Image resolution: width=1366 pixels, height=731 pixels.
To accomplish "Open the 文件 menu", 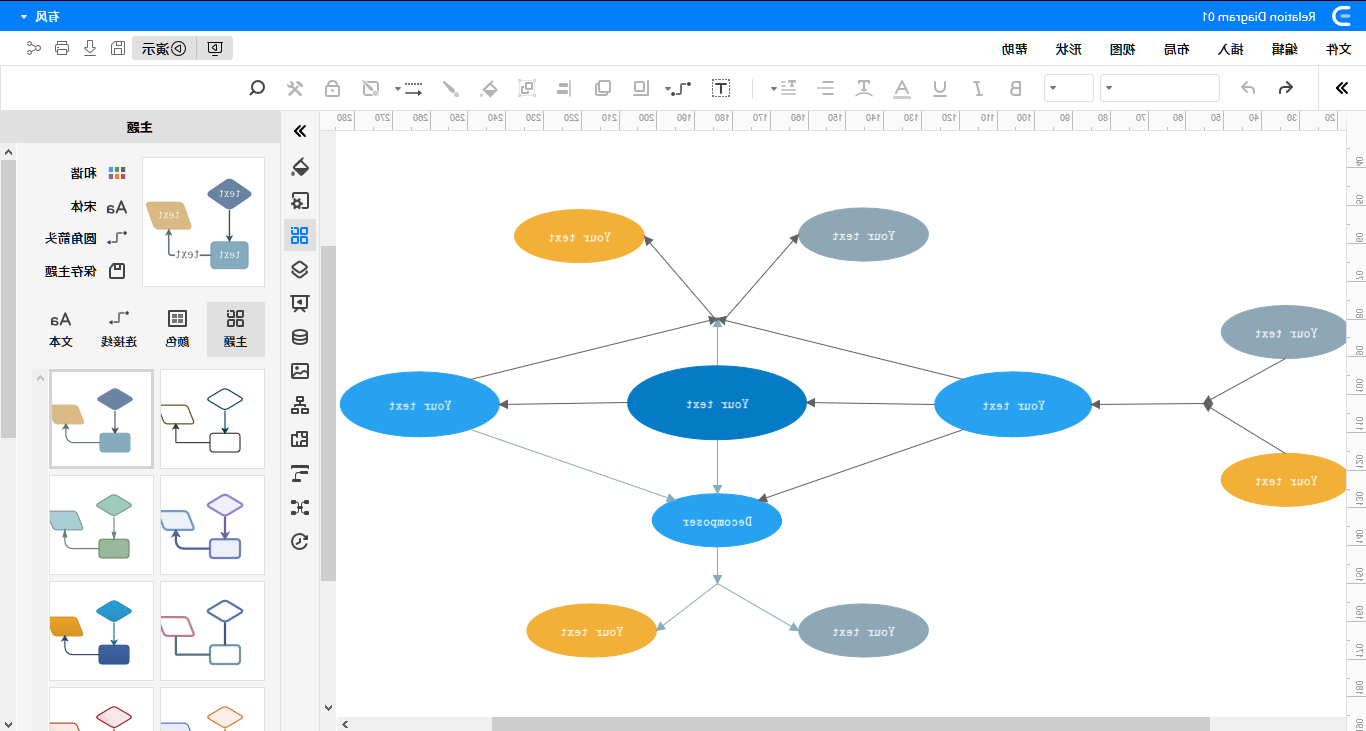I will pos(1338,48).
